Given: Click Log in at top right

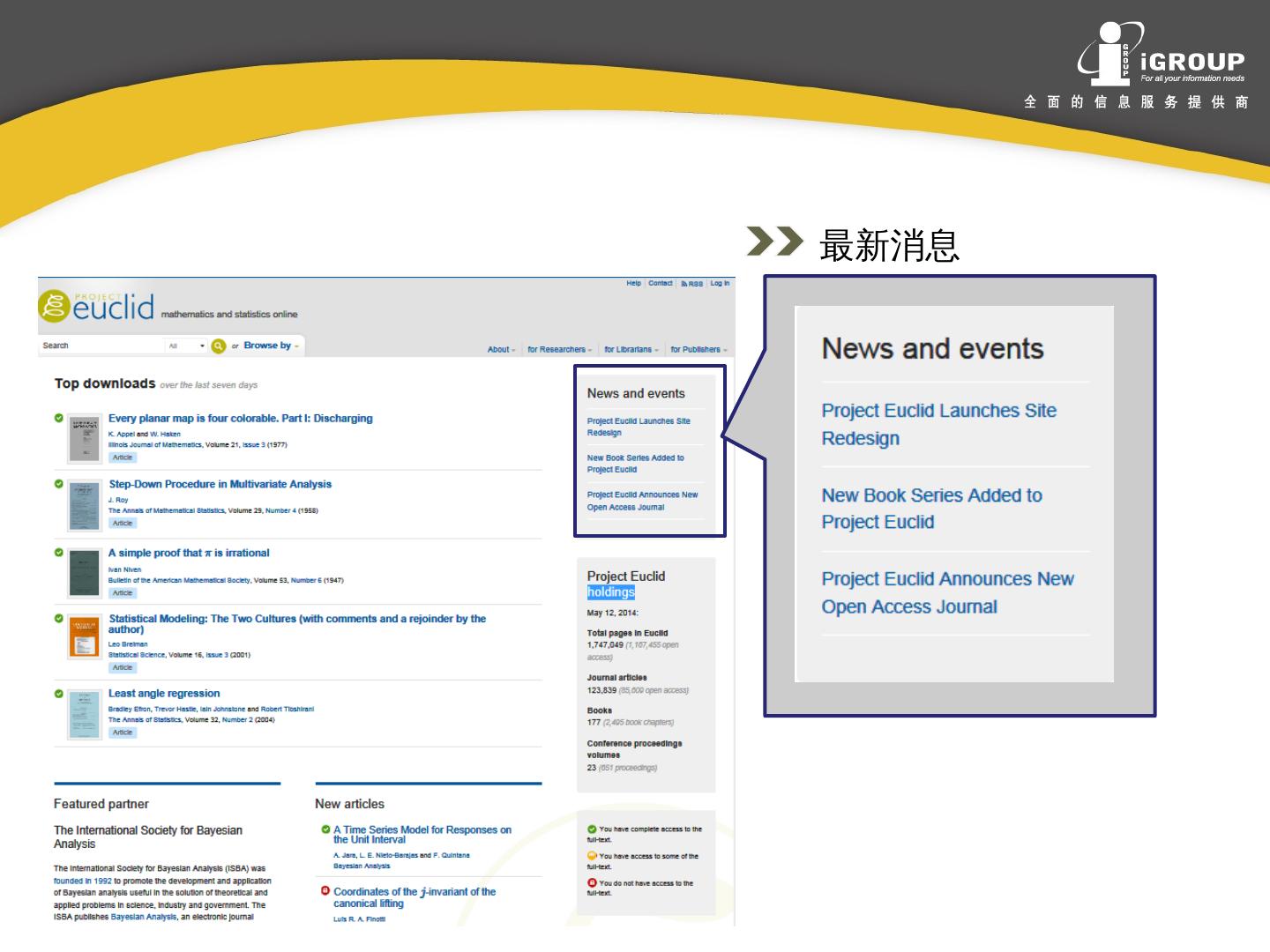Looking at the screenshot, I should coord(720,284).
